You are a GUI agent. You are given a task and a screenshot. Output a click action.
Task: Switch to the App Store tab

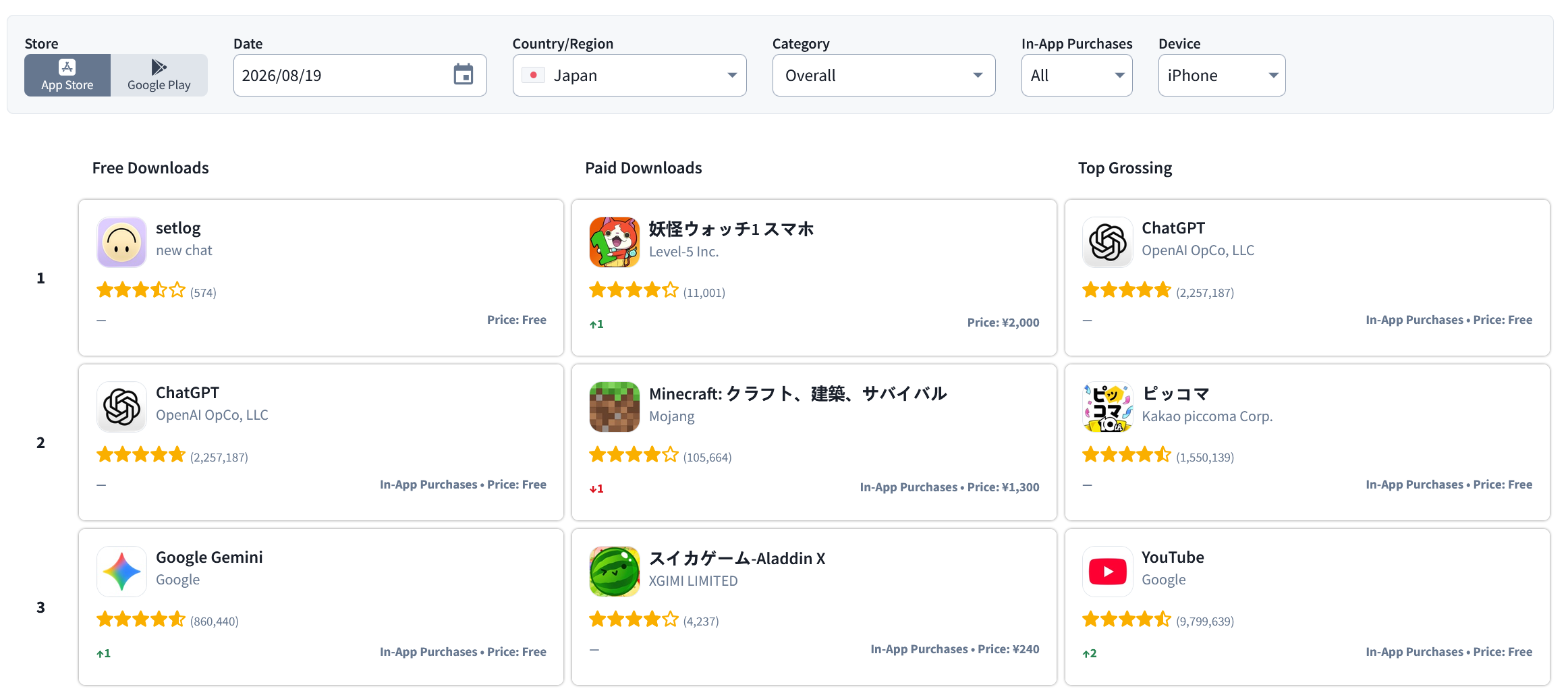(x=67, y=75)
